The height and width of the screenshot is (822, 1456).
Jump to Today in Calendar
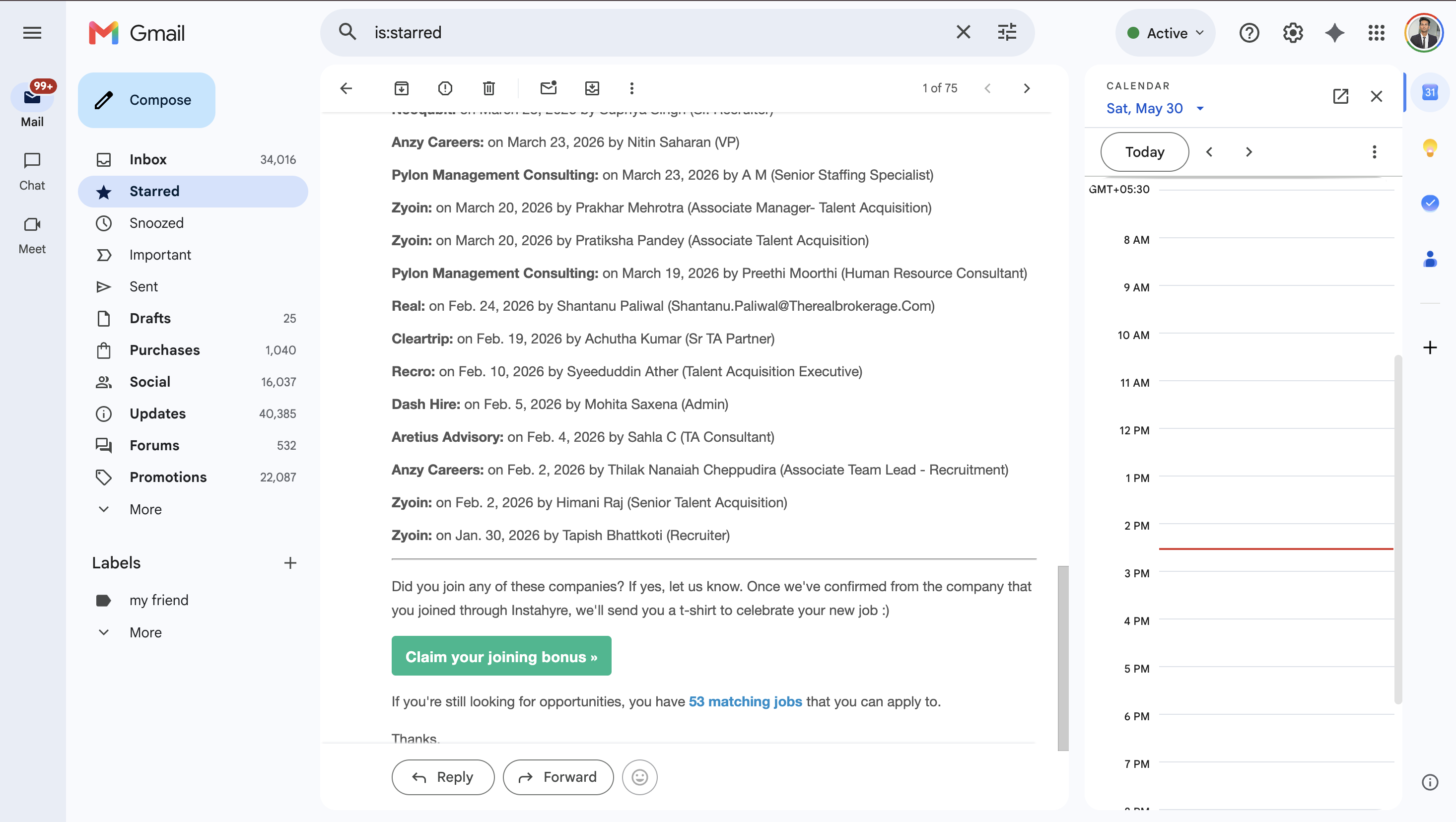pos(1145,152)
